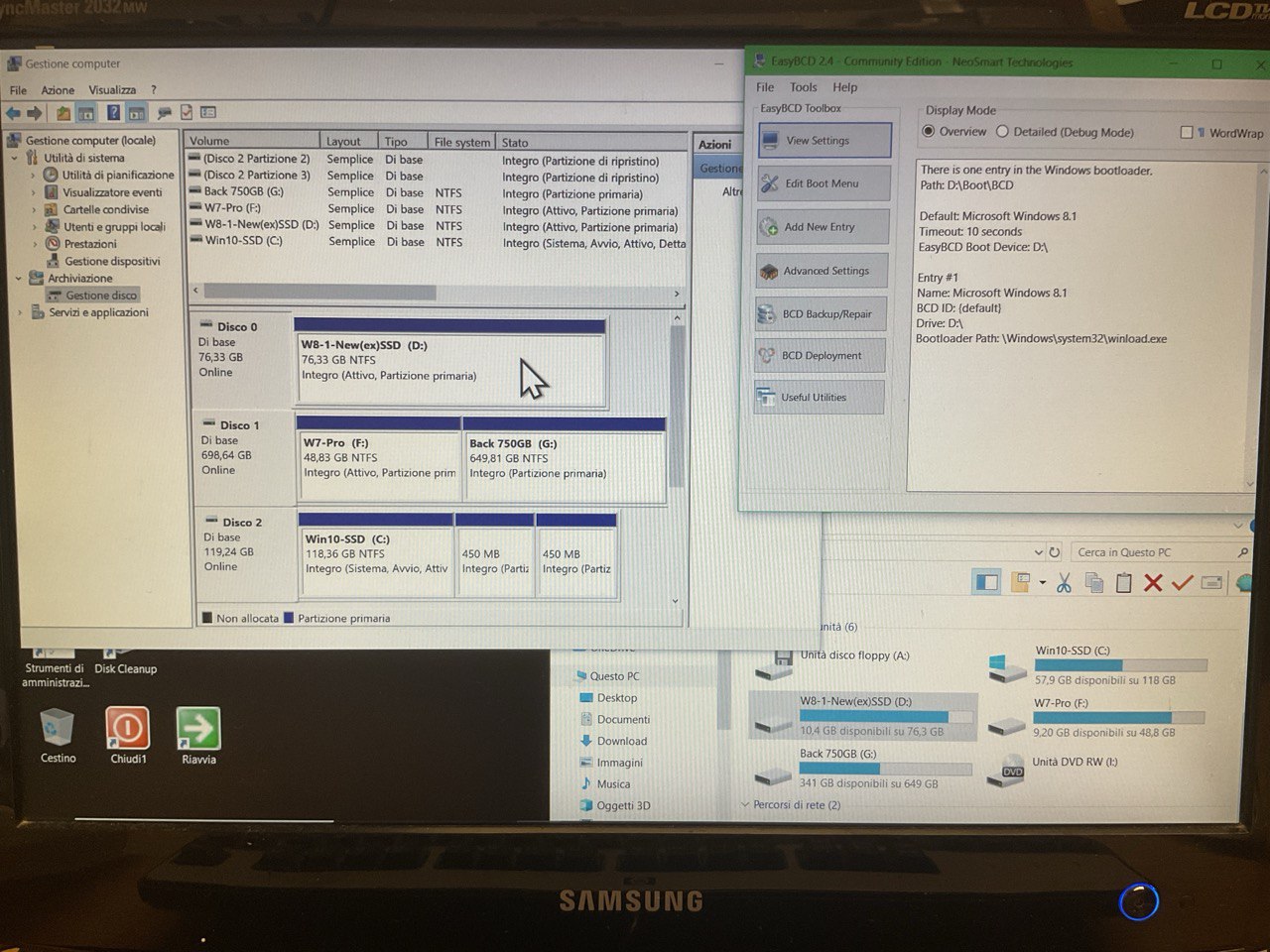
Task: Select Win10-SSD (C:) row in volume list
Action: click(x=437, y=242)
